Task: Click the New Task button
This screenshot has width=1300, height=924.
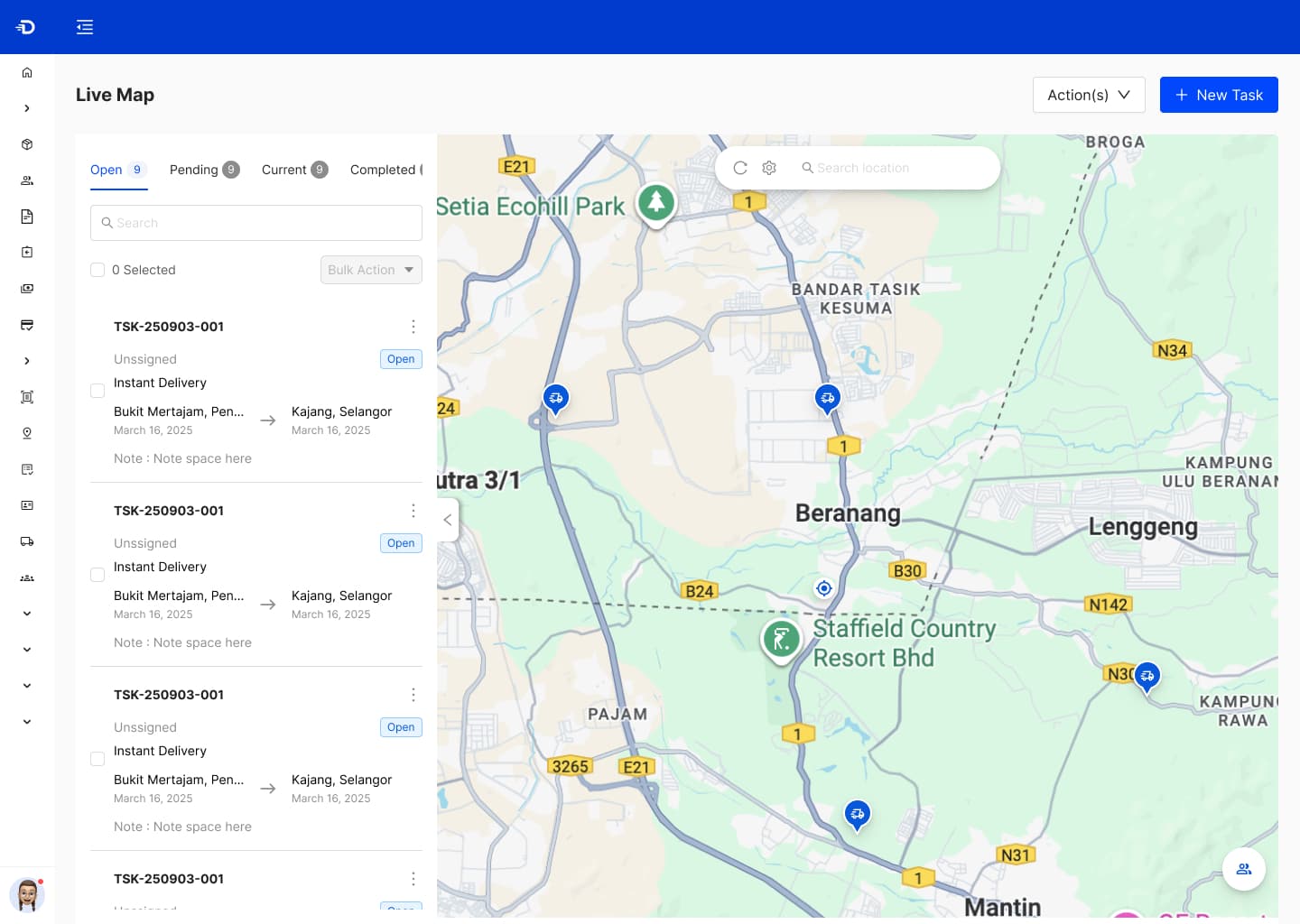Action: (x=1219, y=95)
